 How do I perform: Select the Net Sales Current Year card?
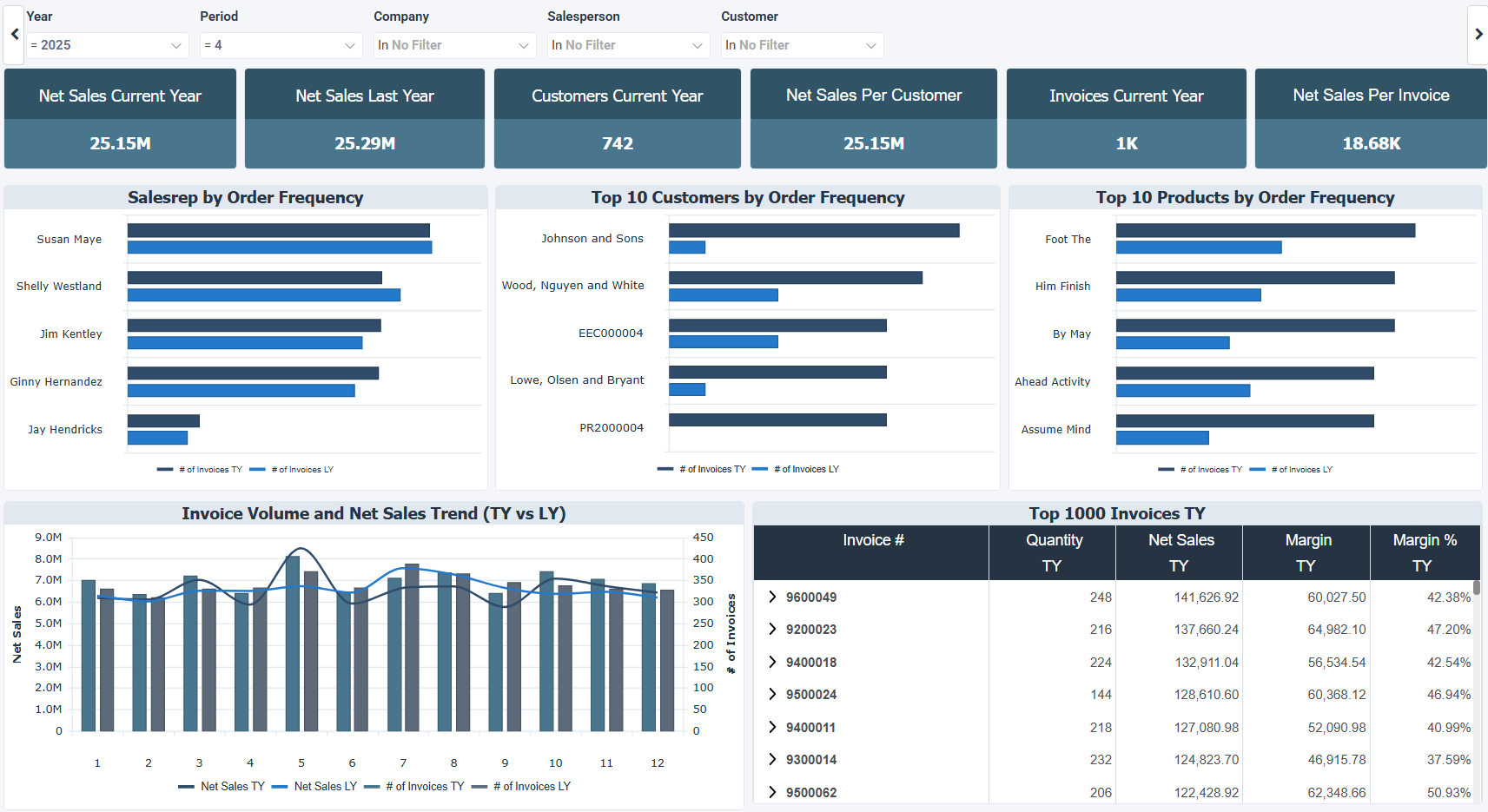tap(120, 119)
